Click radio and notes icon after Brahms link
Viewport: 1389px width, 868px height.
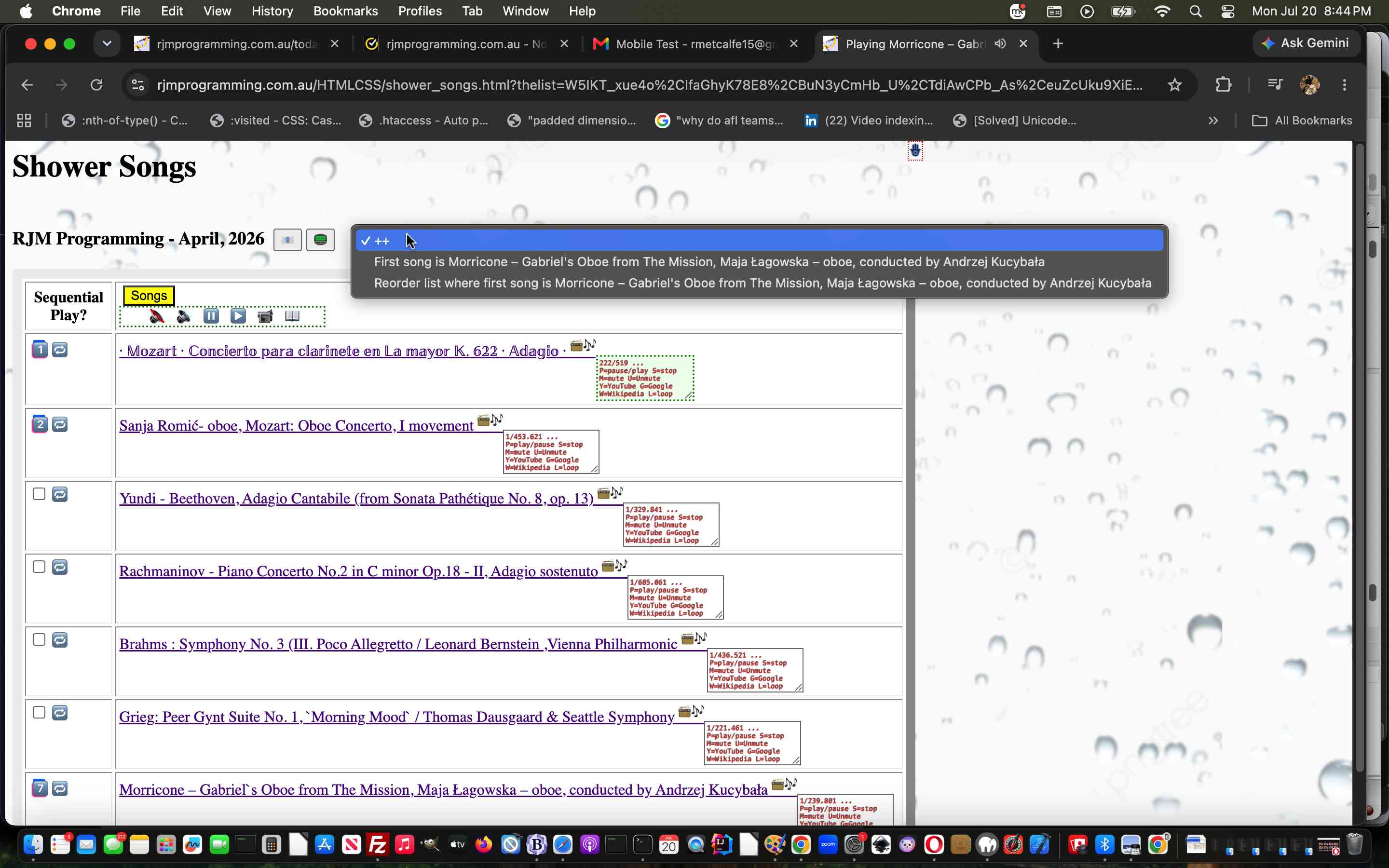(x=694, y=638)
